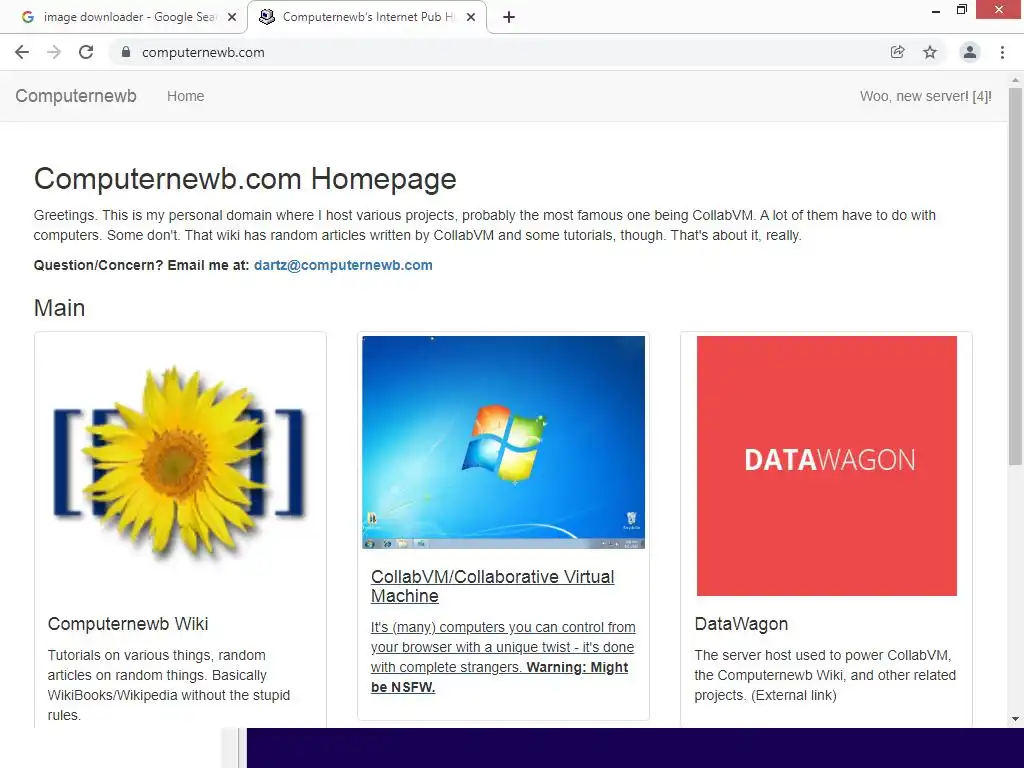Click the scrollbar up arrow
The height and width of the screenshot is (768, 1024).
coord(1015,80)
